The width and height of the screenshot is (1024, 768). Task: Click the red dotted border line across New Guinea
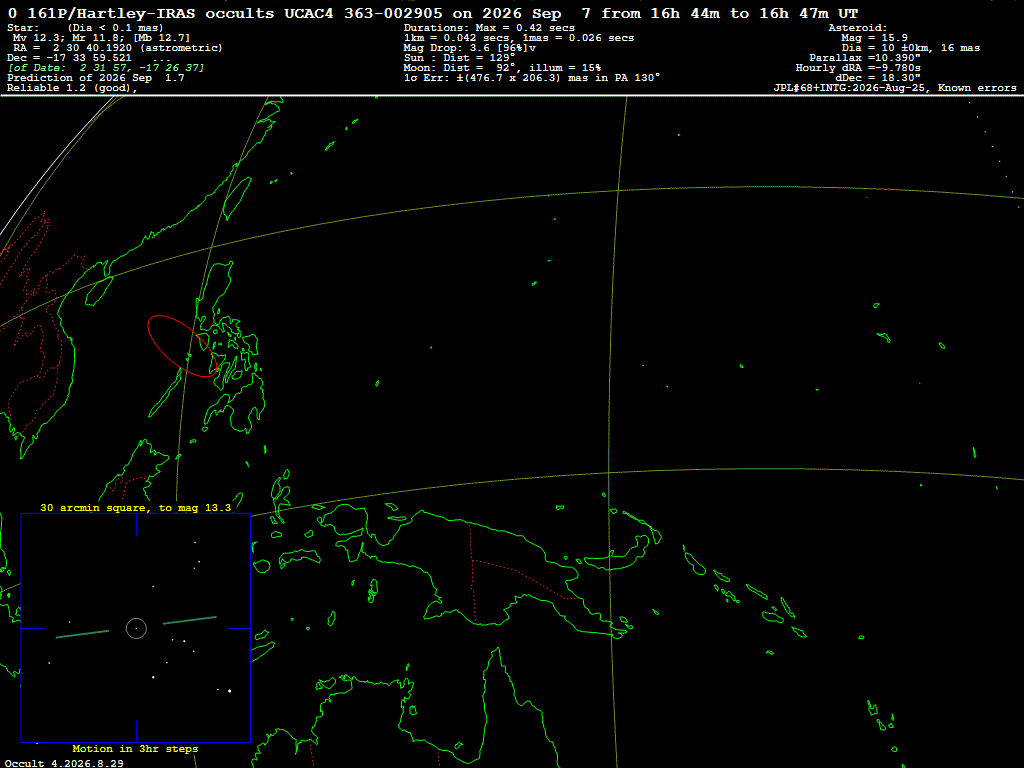tap(473, 571)
